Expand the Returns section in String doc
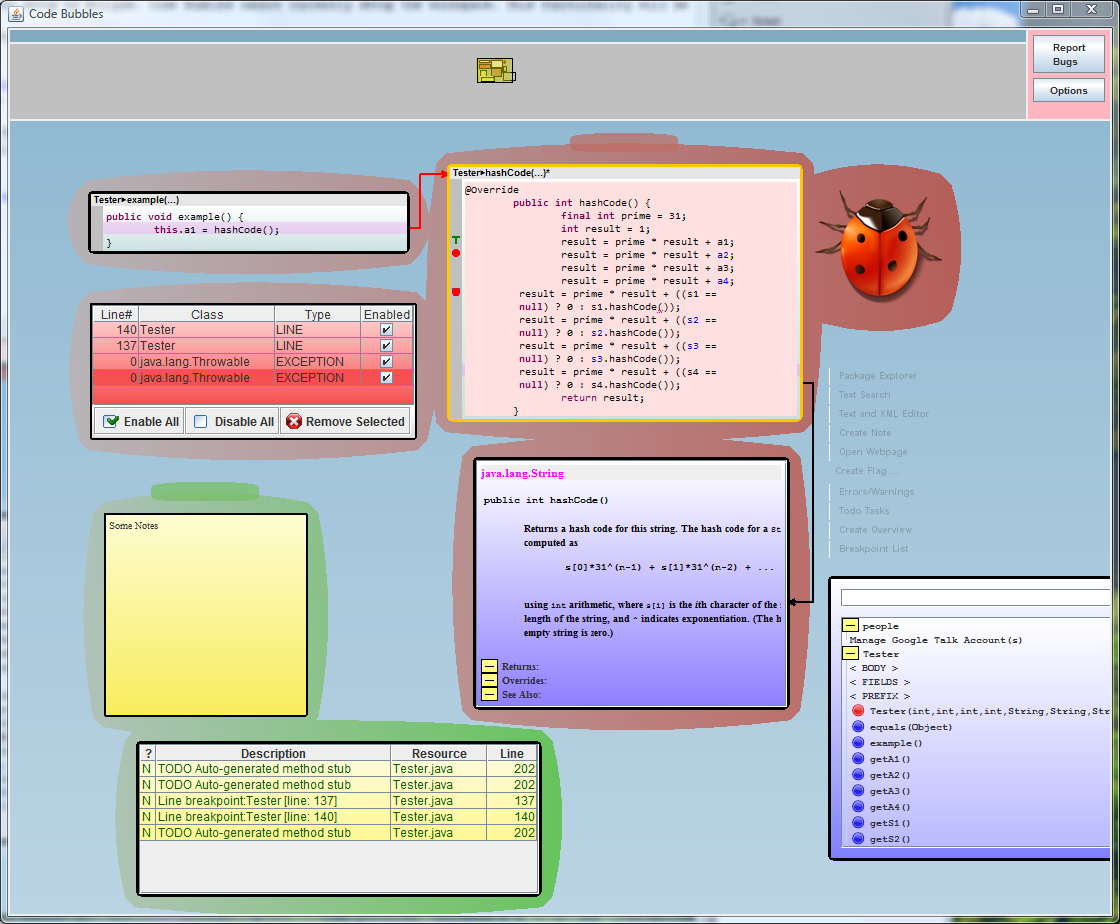 pyautogui.click(x=490, y=666)
